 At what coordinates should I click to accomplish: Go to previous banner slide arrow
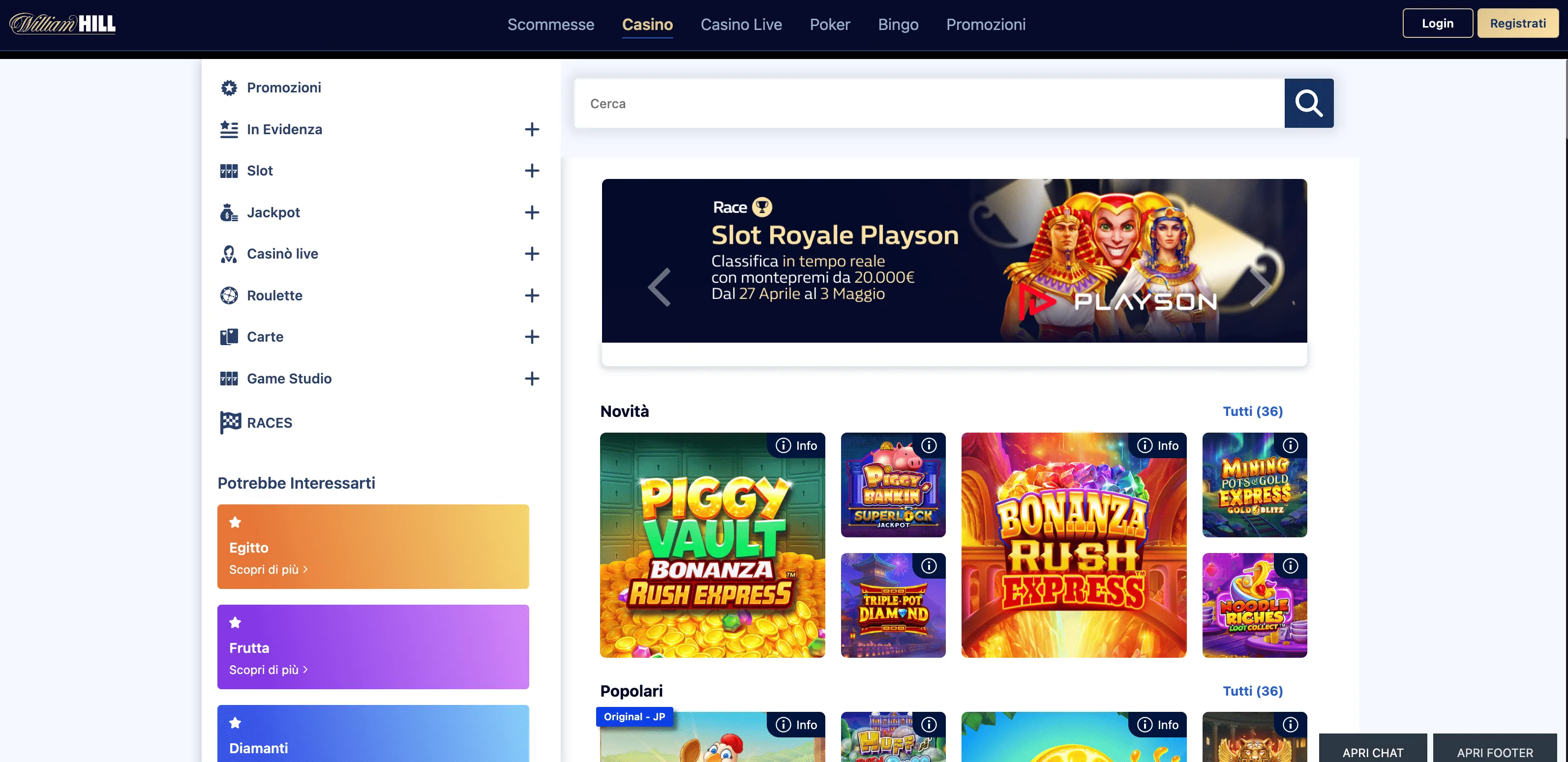659,287
